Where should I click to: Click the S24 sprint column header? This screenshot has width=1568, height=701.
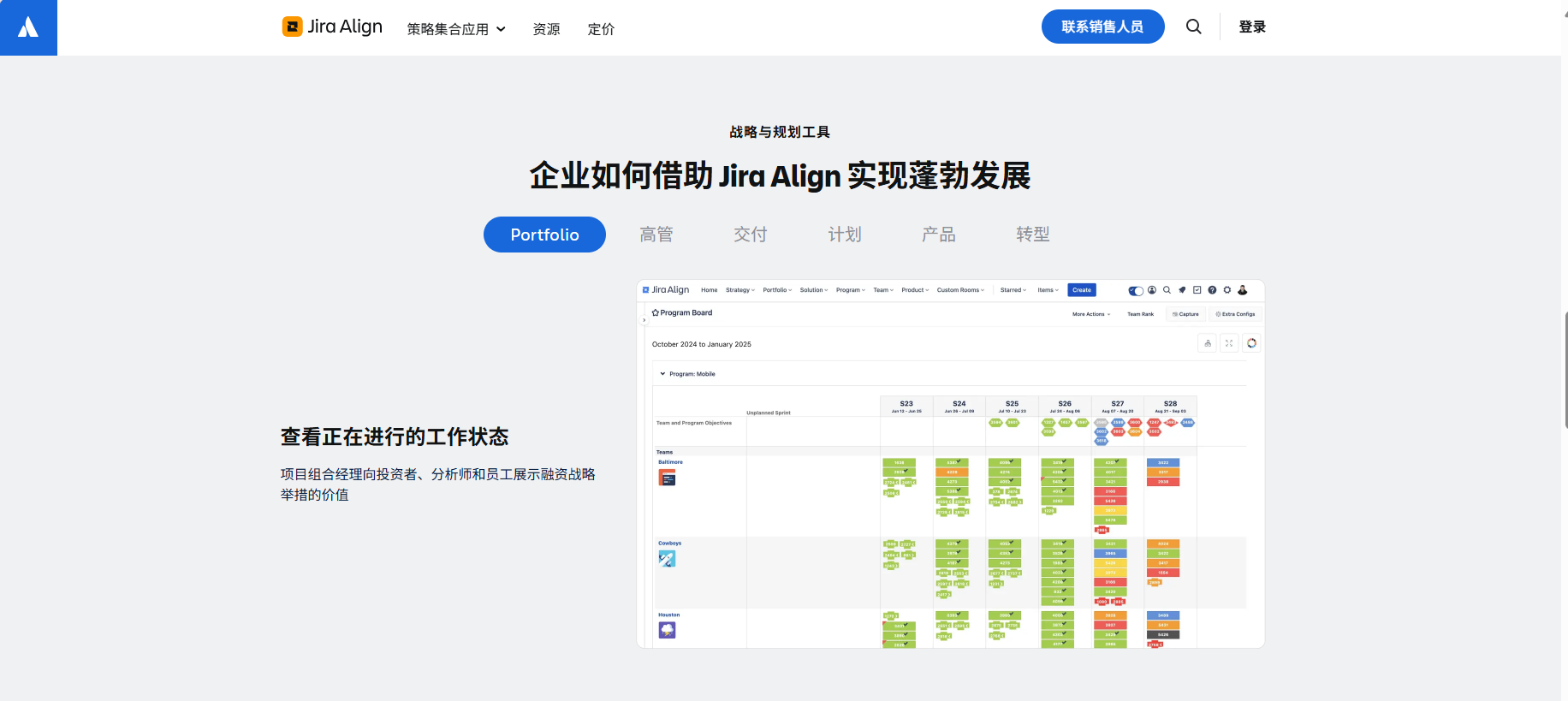[x=959, y=407]
